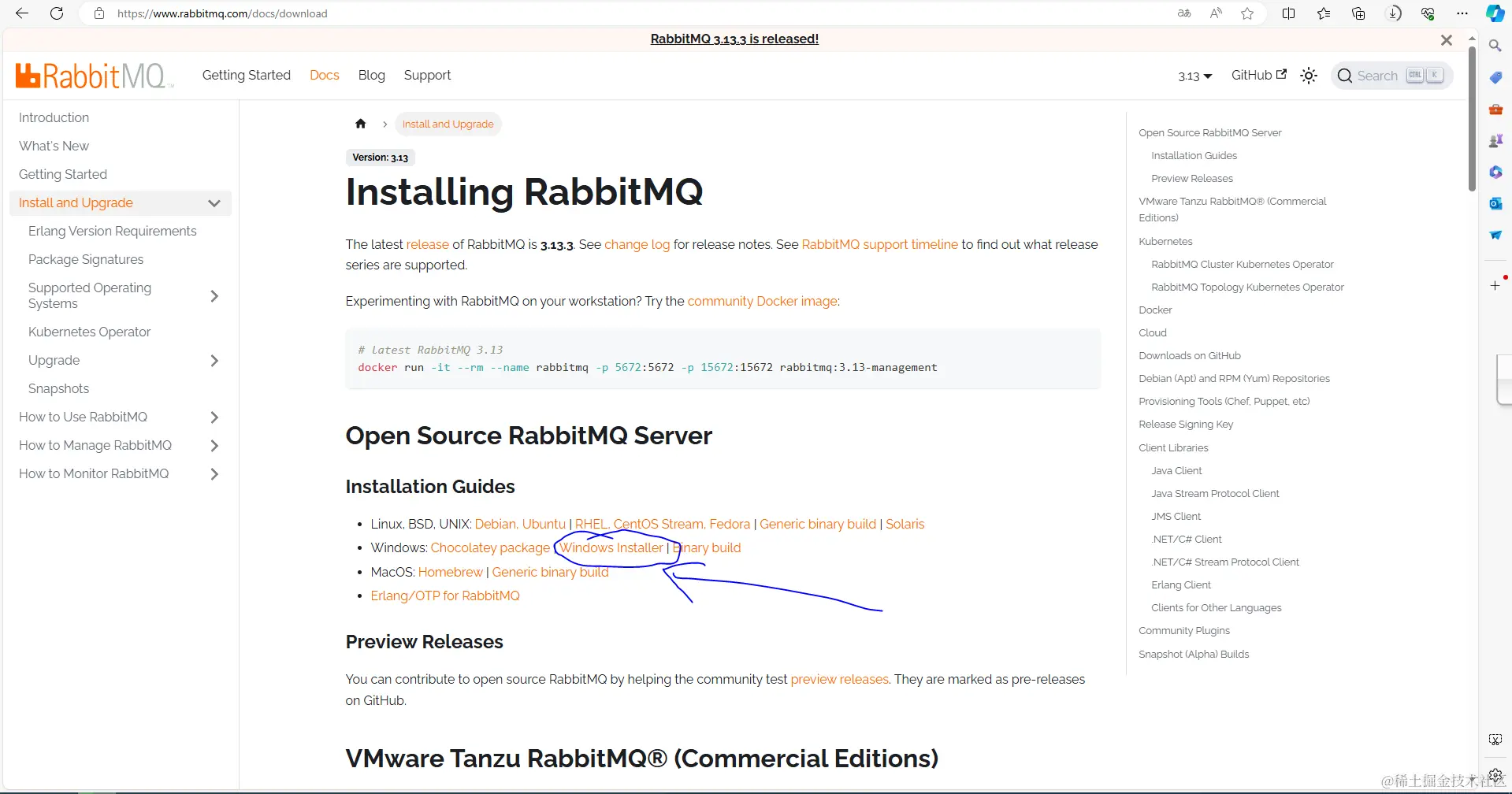Select What's New in sidebar

click(x=54, y=146)
